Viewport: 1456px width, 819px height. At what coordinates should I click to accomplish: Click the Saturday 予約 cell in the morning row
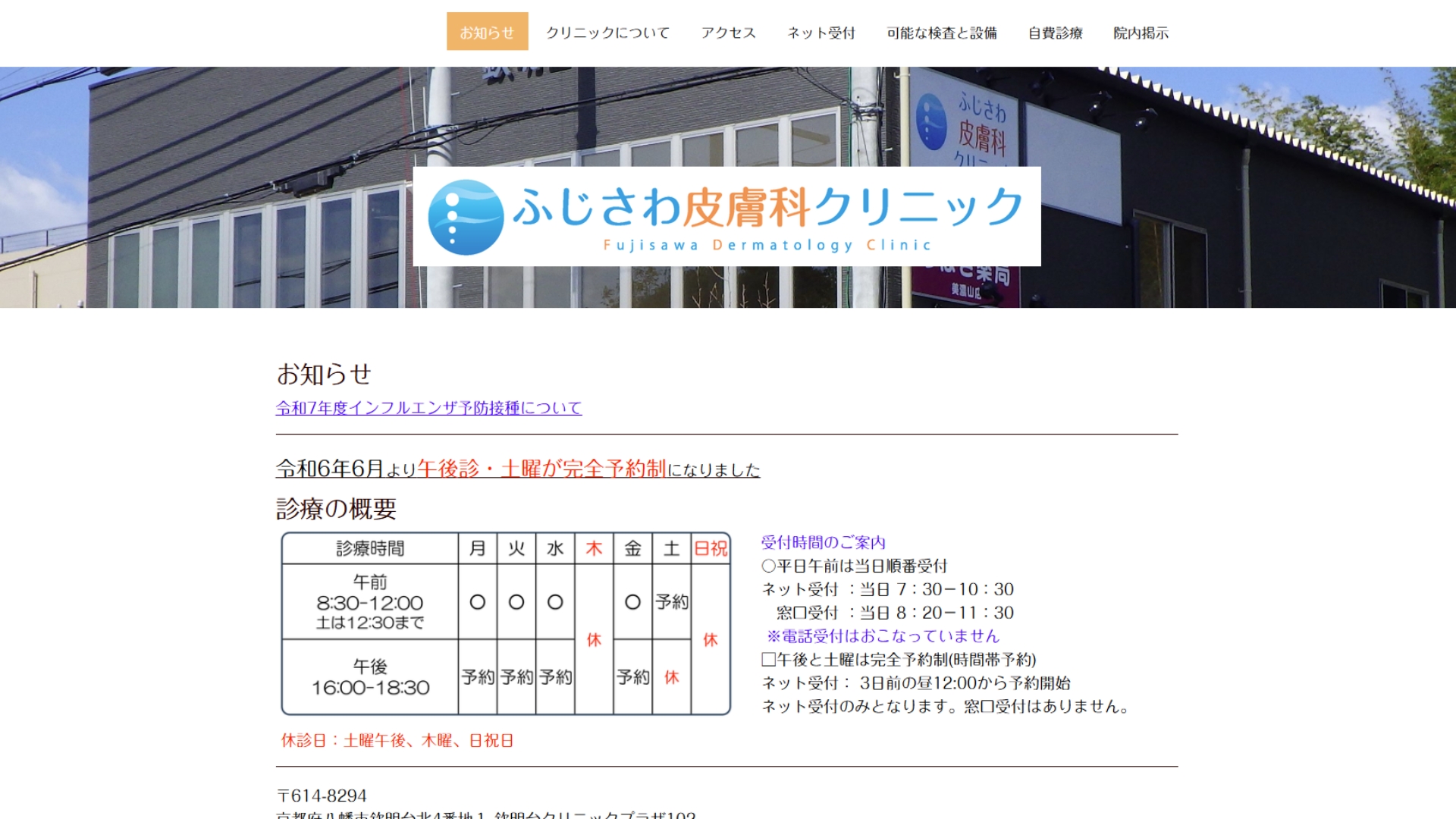point(672,602)
